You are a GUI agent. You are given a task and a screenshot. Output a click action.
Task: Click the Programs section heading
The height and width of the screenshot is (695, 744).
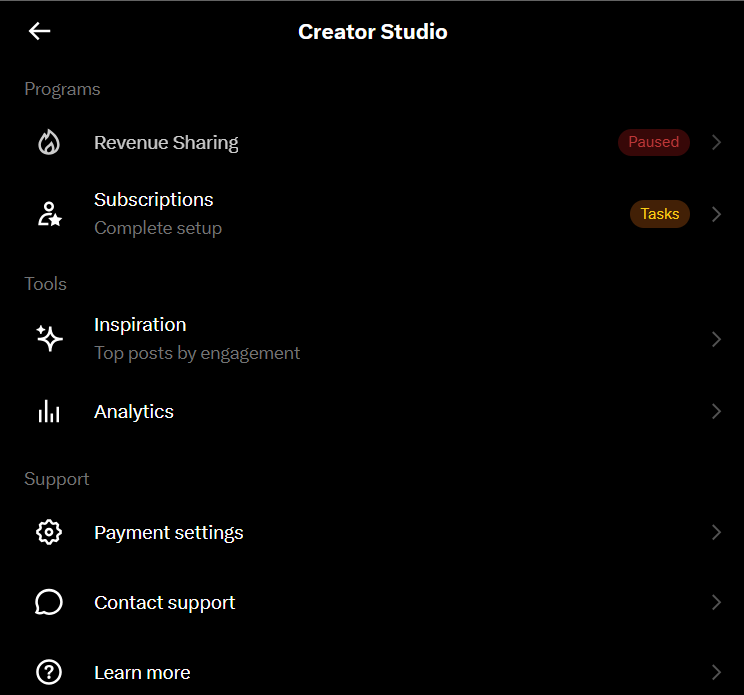click(62, 90)
